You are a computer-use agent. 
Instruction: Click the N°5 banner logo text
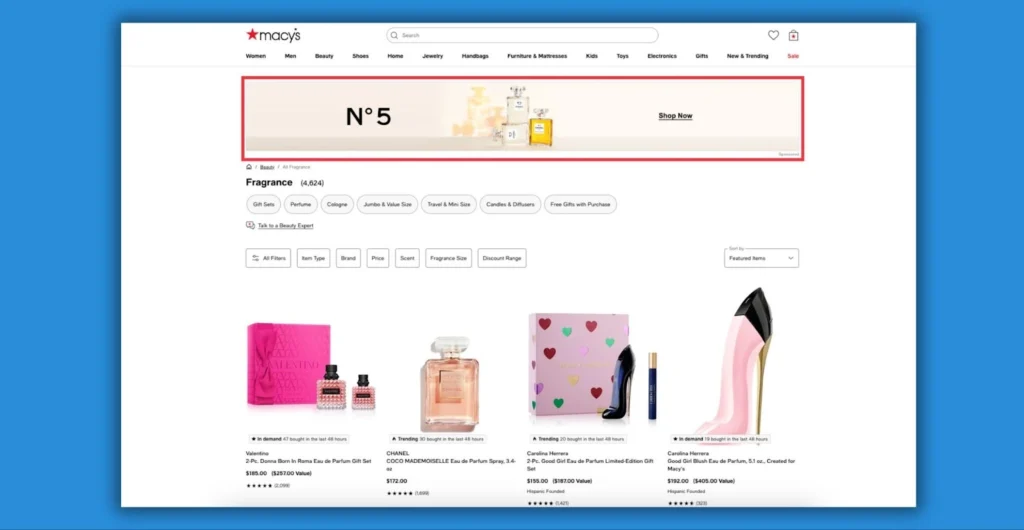point(368,117)
